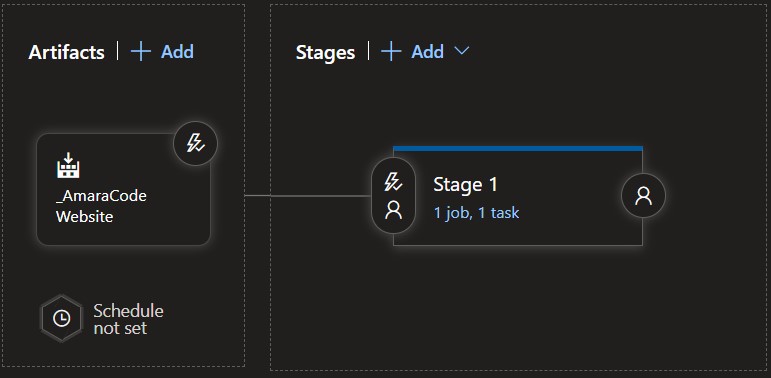Click pre-deployment approver person icon on Stage 1
The height and width of the screenshot is (378, 771).
(x=393, y=210)
